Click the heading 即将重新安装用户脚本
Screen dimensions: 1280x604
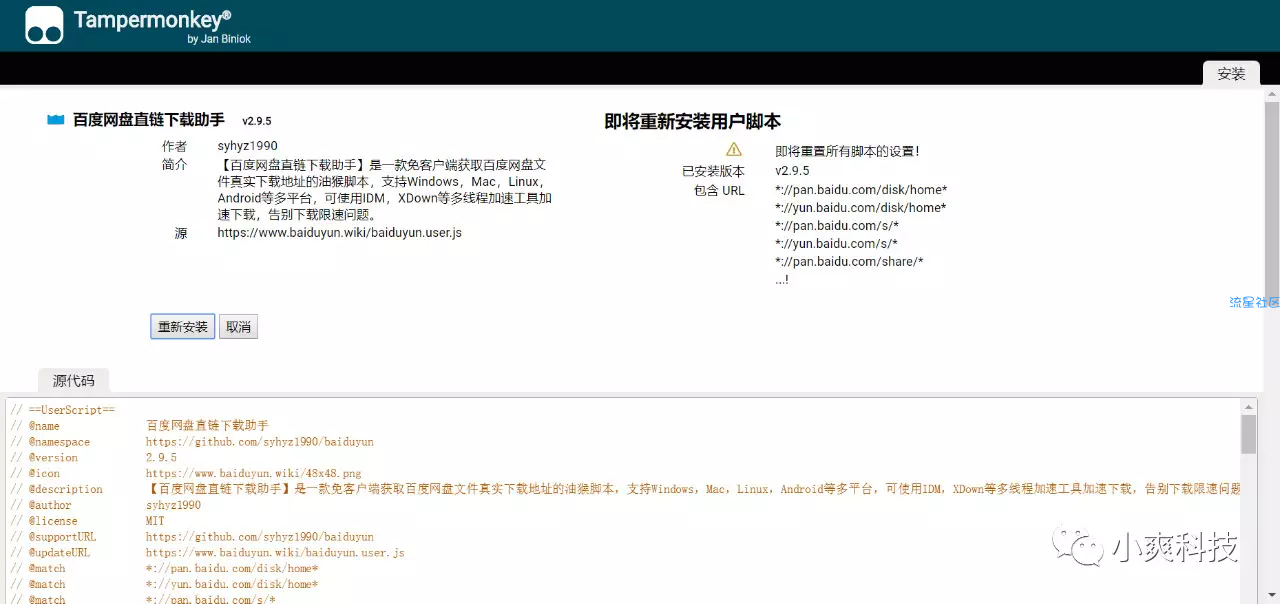(x=693, y=122)
